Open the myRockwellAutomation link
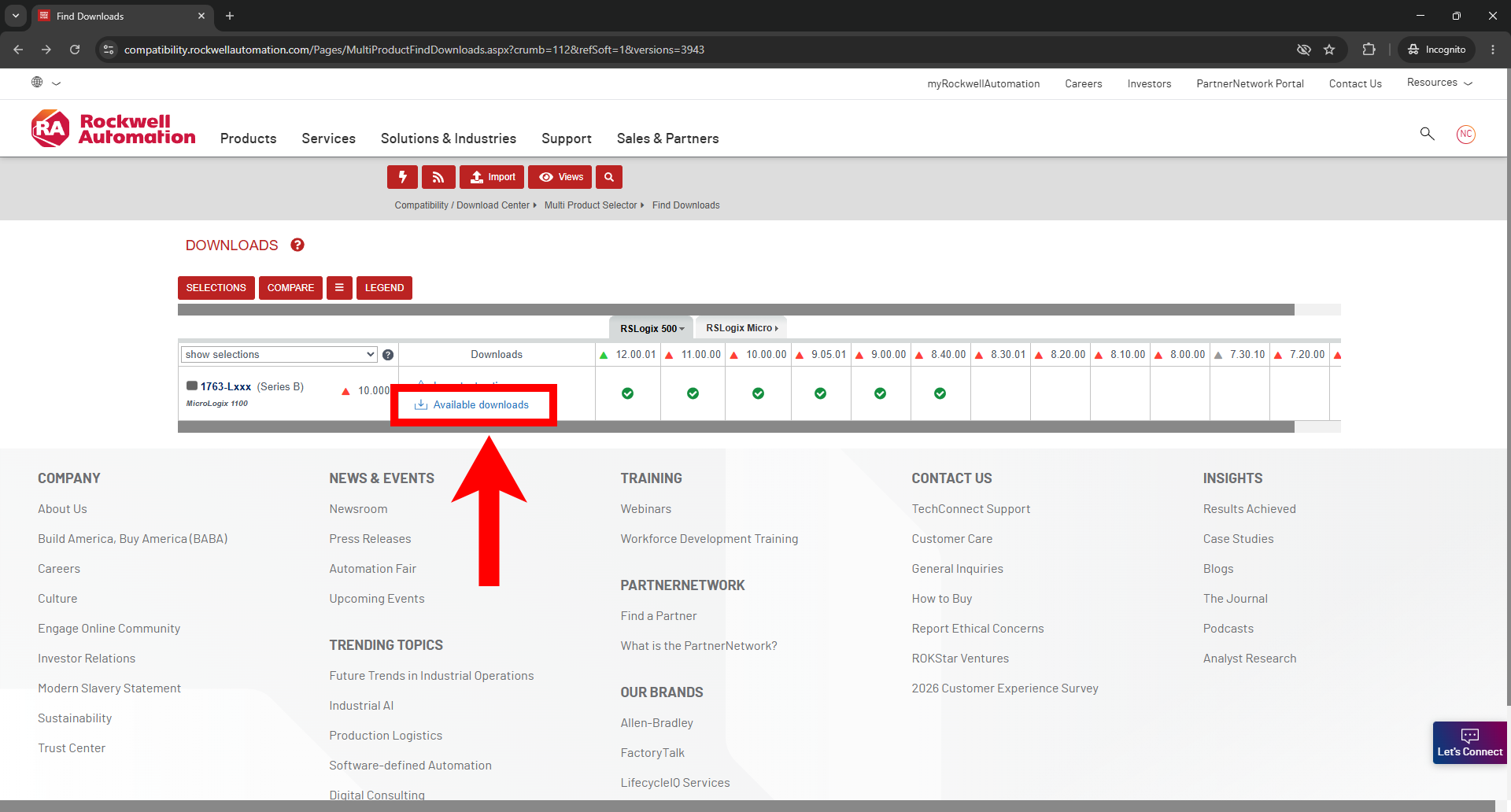Viewport: 1511px width, 812px height. point(983,83)
